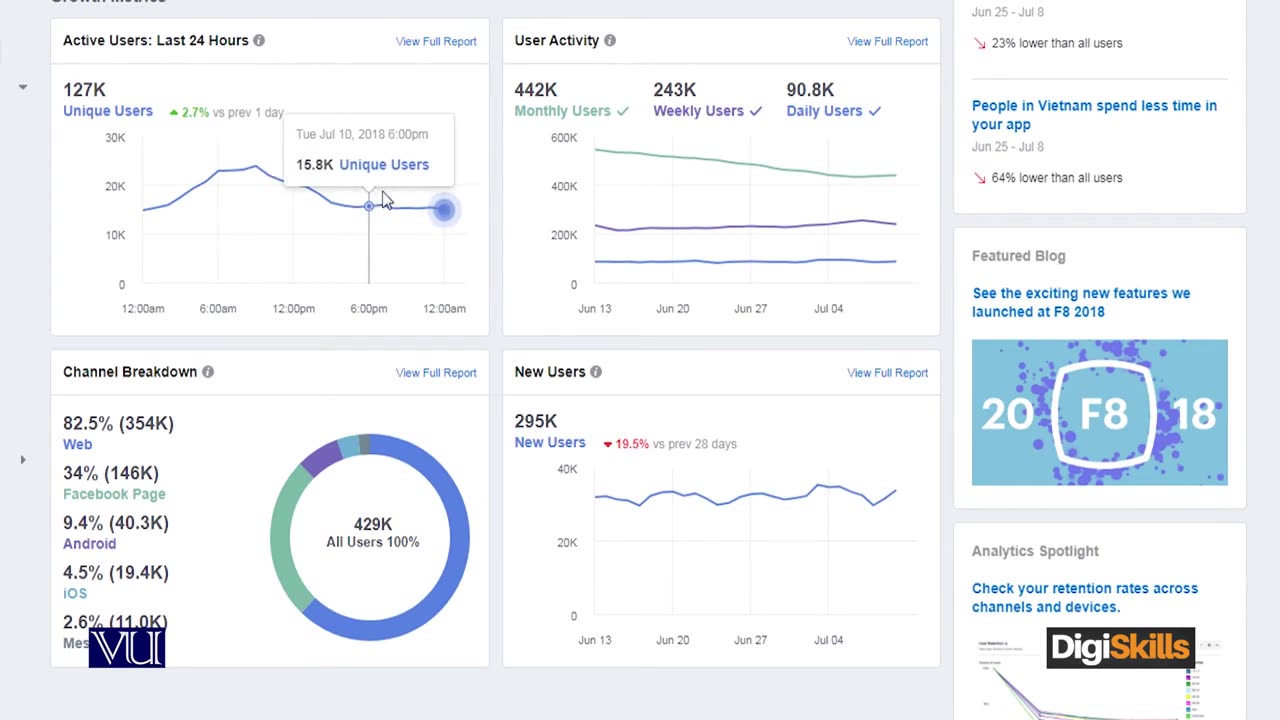Toggle Monthly Users checkmark series
1280x720 pixels.
tap(623, 111)
